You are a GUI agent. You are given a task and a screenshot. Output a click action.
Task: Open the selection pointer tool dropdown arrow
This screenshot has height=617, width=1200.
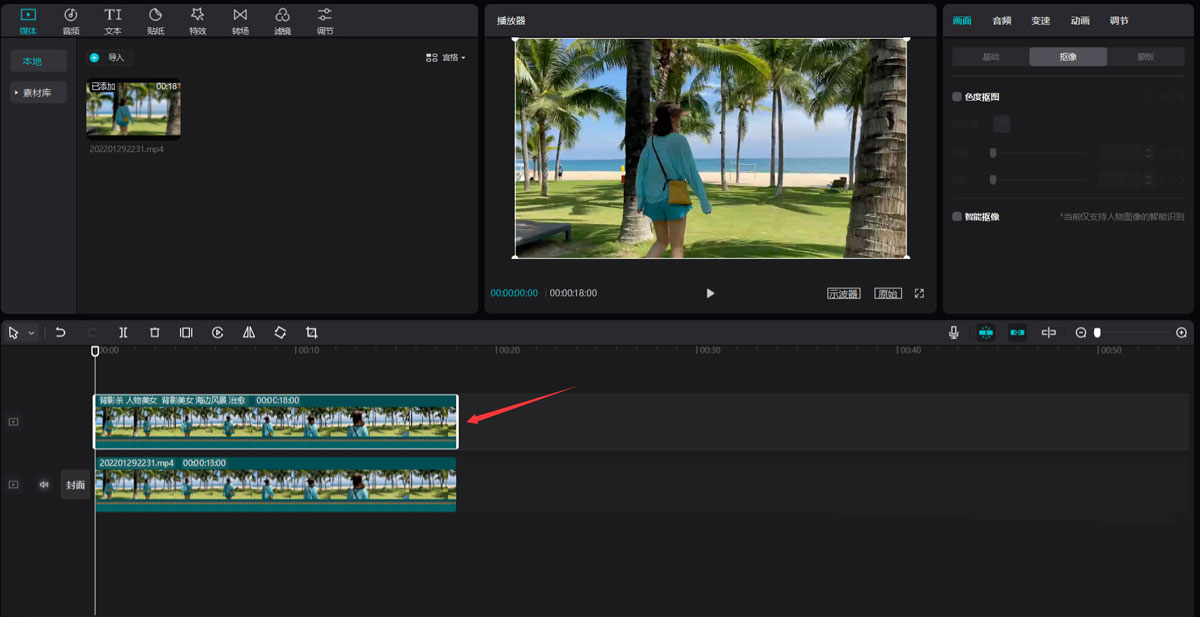click(31, 333)
